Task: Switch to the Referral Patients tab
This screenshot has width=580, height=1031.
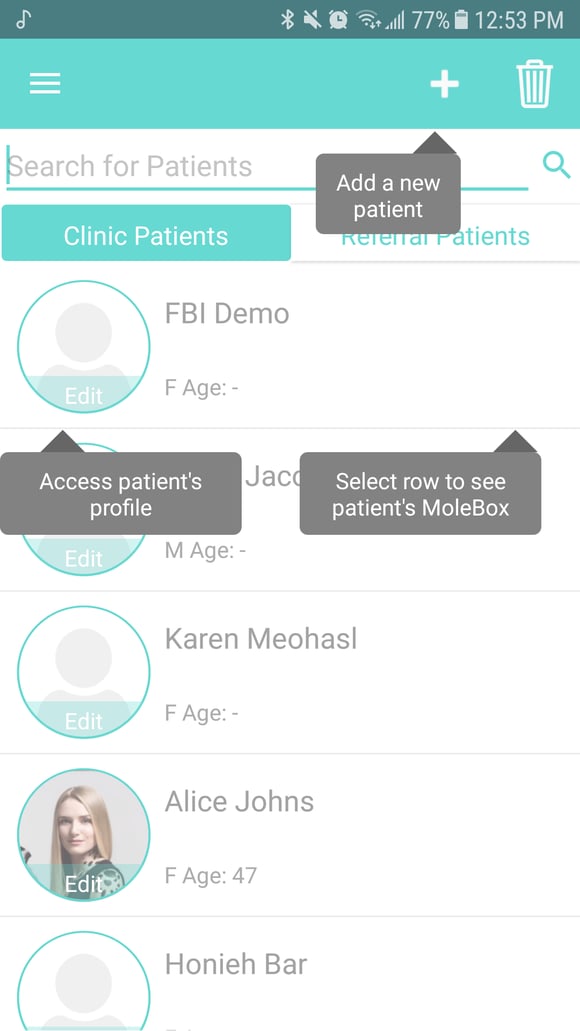Action: [x=435, y=235]
